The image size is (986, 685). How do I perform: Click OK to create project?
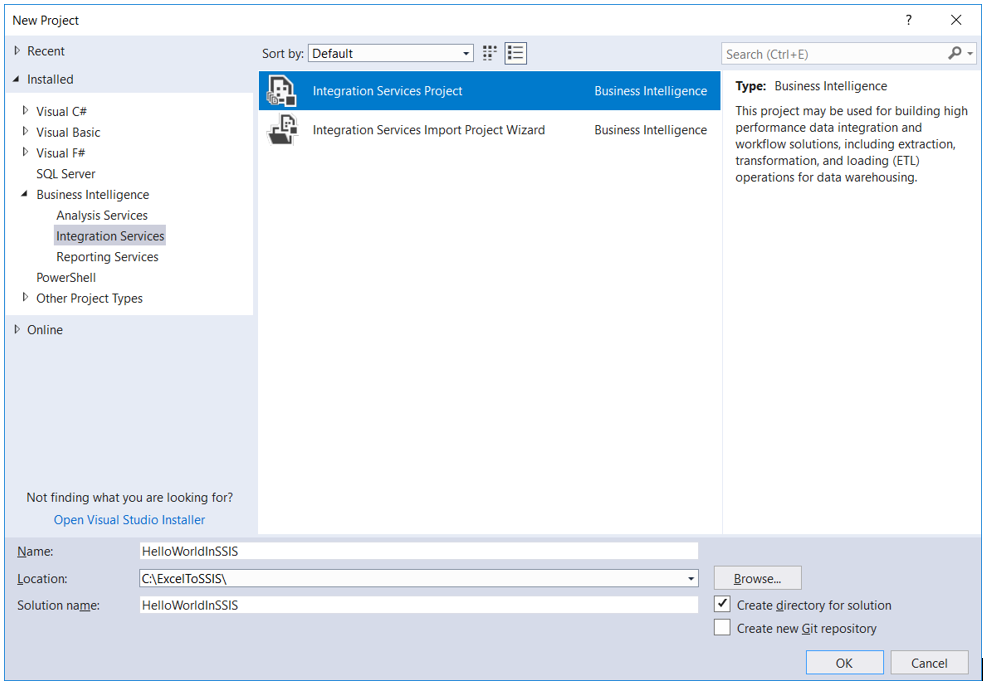click(845, 663)
